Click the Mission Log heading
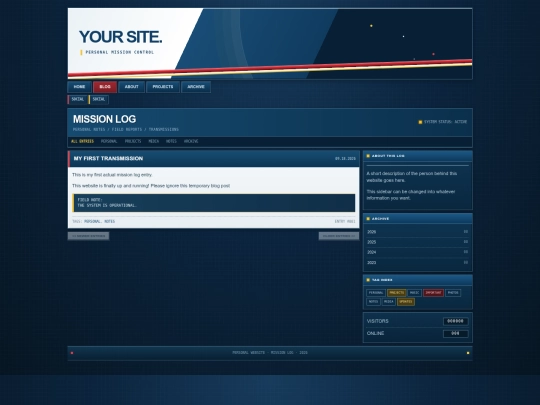540x405 pixels. pos(104,119)
